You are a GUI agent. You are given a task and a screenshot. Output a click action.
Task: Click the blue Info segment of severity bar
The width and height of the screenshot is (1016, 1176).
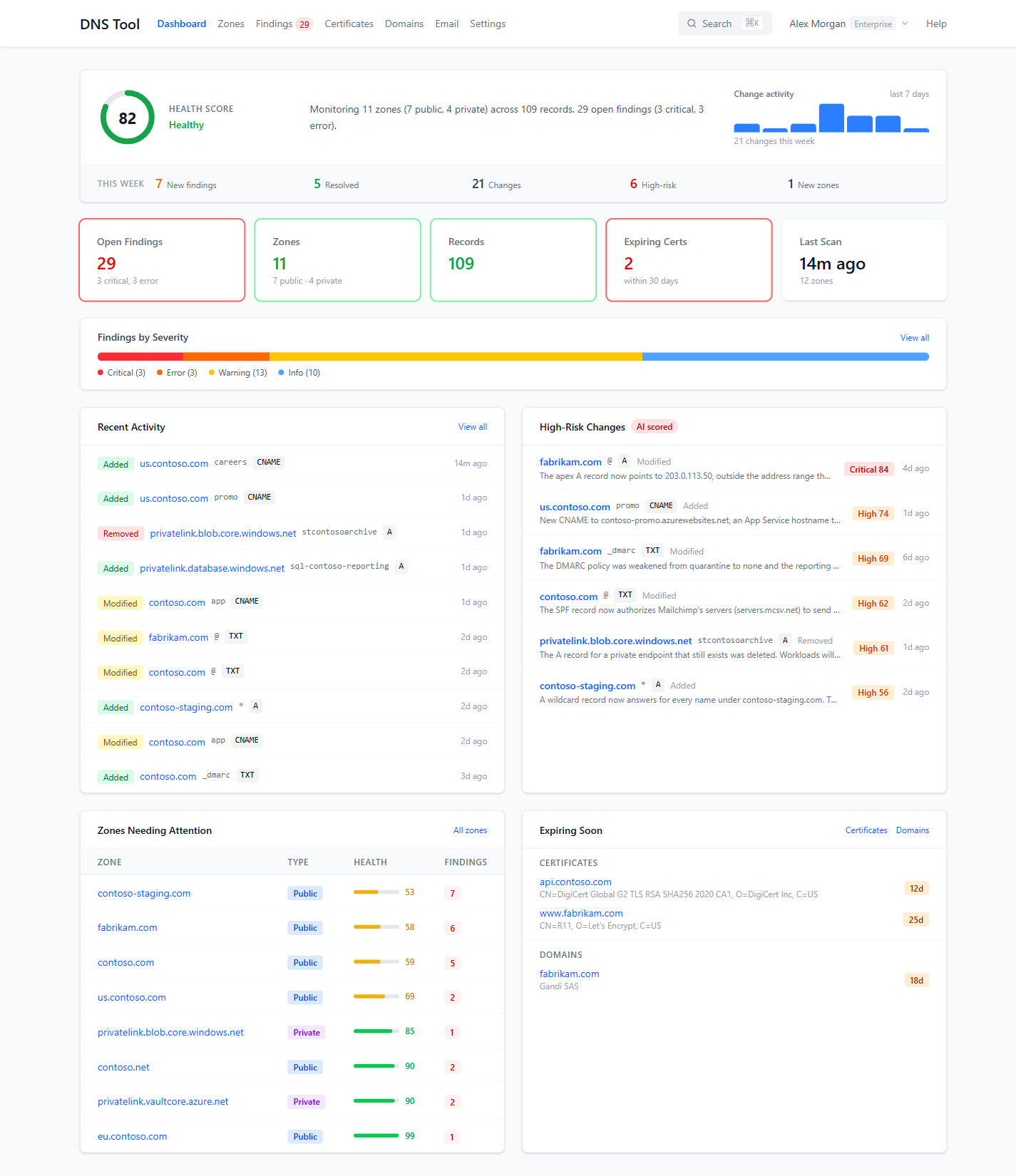pos(786,356)
